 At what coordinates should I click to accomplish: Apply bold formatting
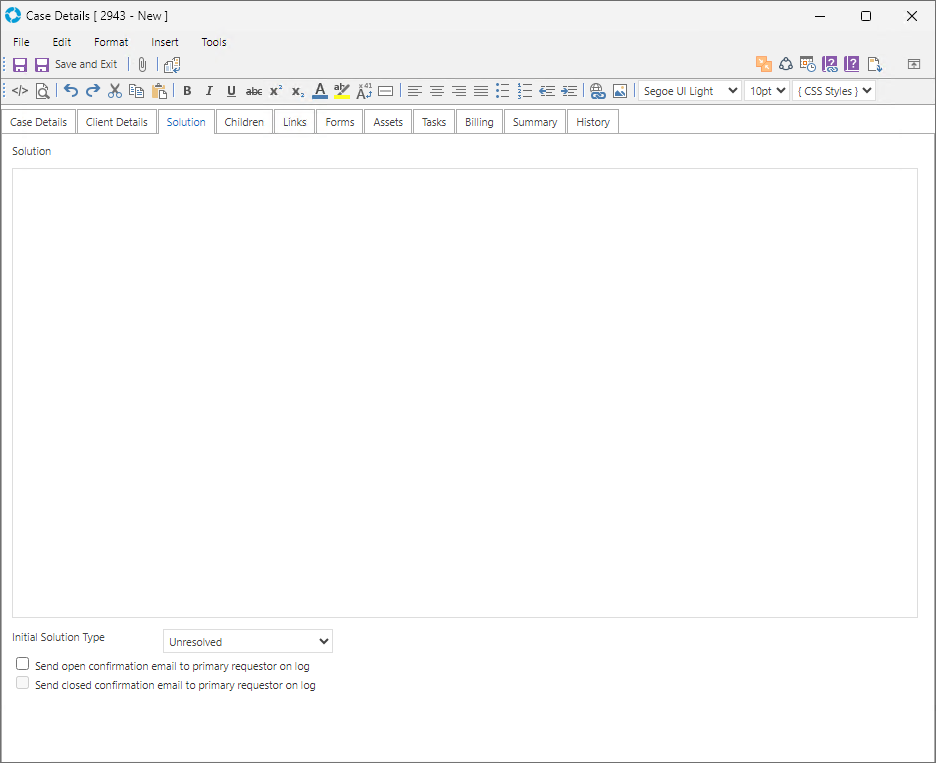(x=187, y=91)
